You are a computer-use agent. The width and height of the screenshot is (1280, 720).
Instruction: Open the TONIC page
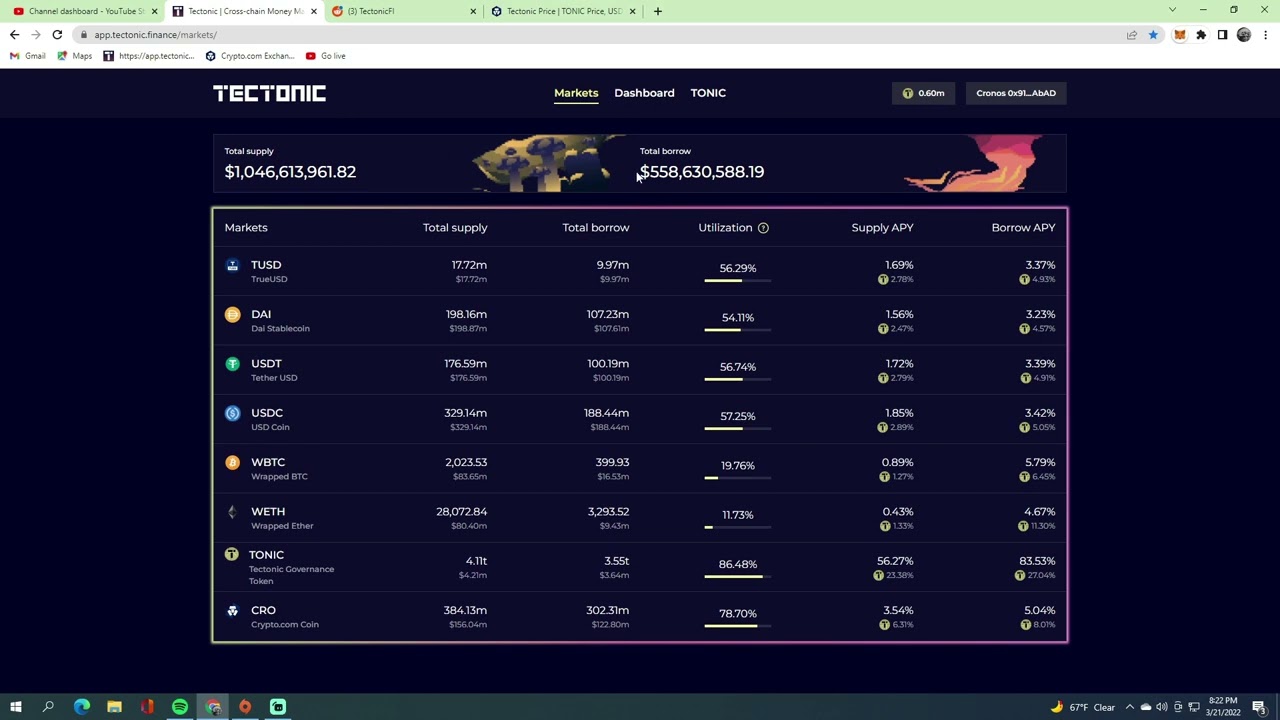(x=708, y=93)
